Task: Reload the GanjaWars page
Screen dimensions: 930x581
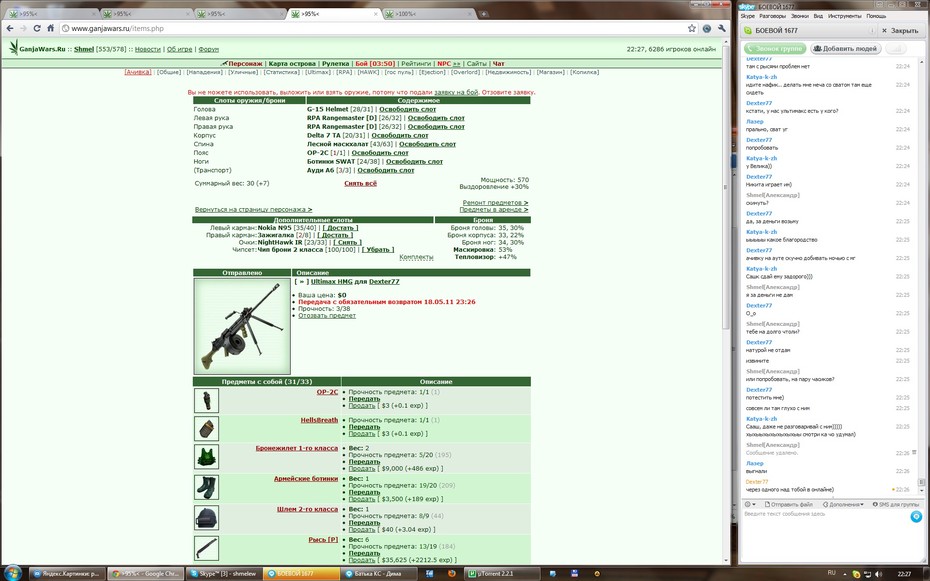Action: pos(37,28)
